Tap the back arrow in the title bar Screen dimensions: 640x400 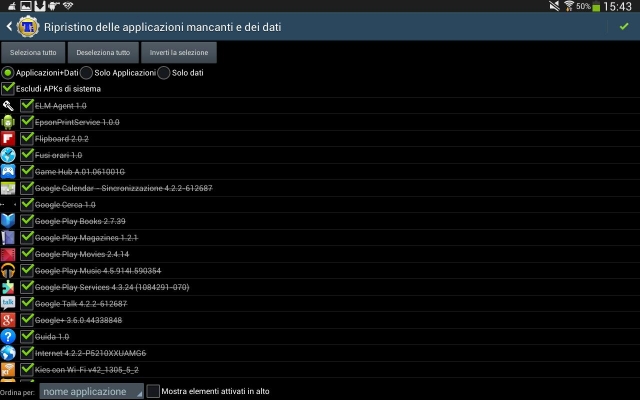click(x=9, y=27)
